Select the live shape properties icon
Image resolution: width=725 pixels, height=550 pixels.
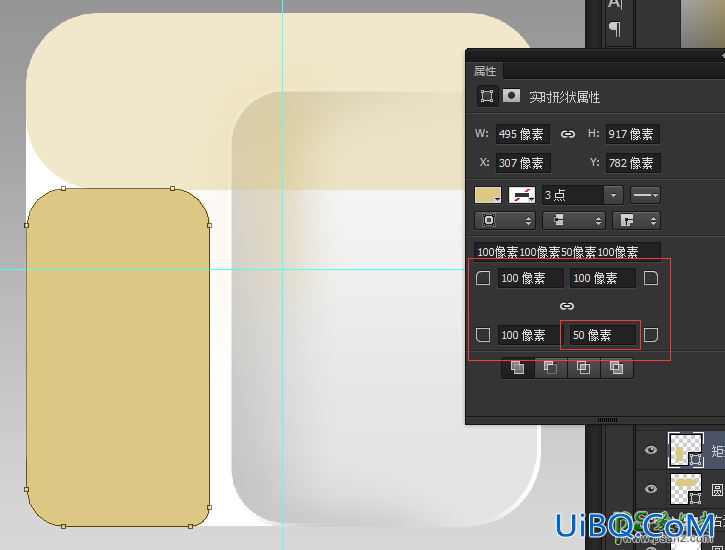[x=487, y=96]
